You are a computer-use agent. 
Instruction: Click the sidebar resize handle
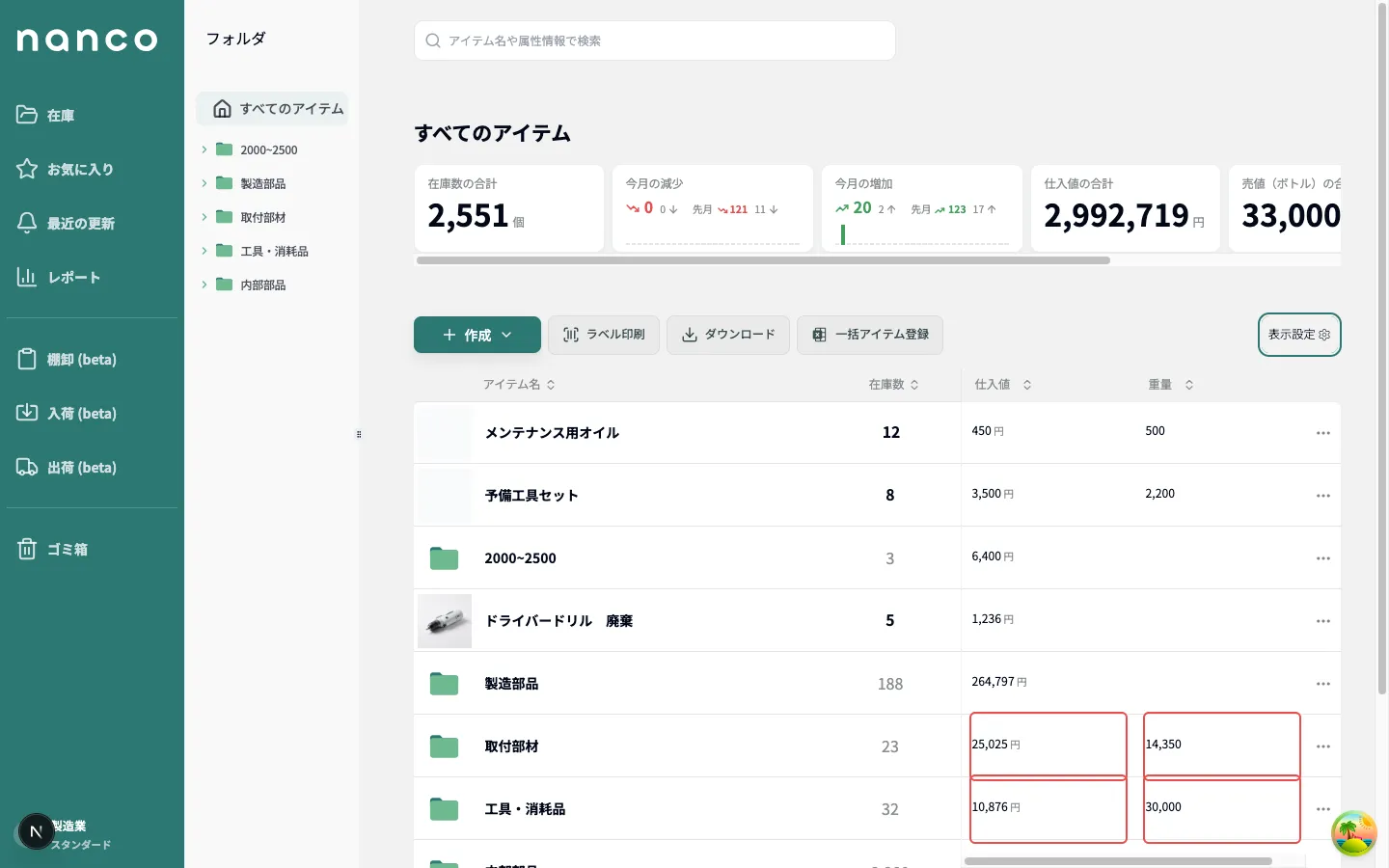coord(359,435)
